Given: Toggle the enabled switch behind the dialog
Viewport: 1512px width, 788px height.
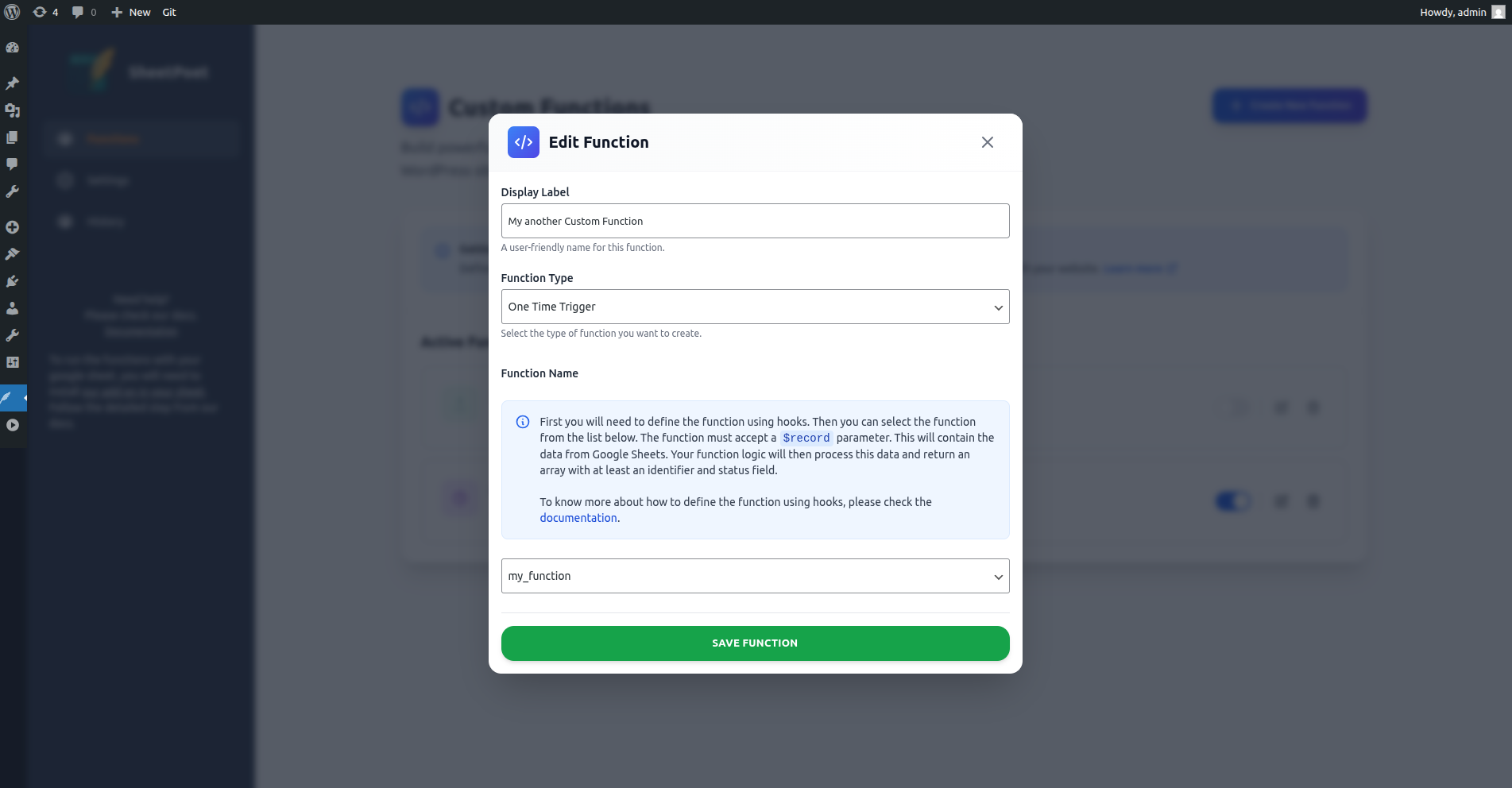Looking at the screenshot, I should (1232, 501).
